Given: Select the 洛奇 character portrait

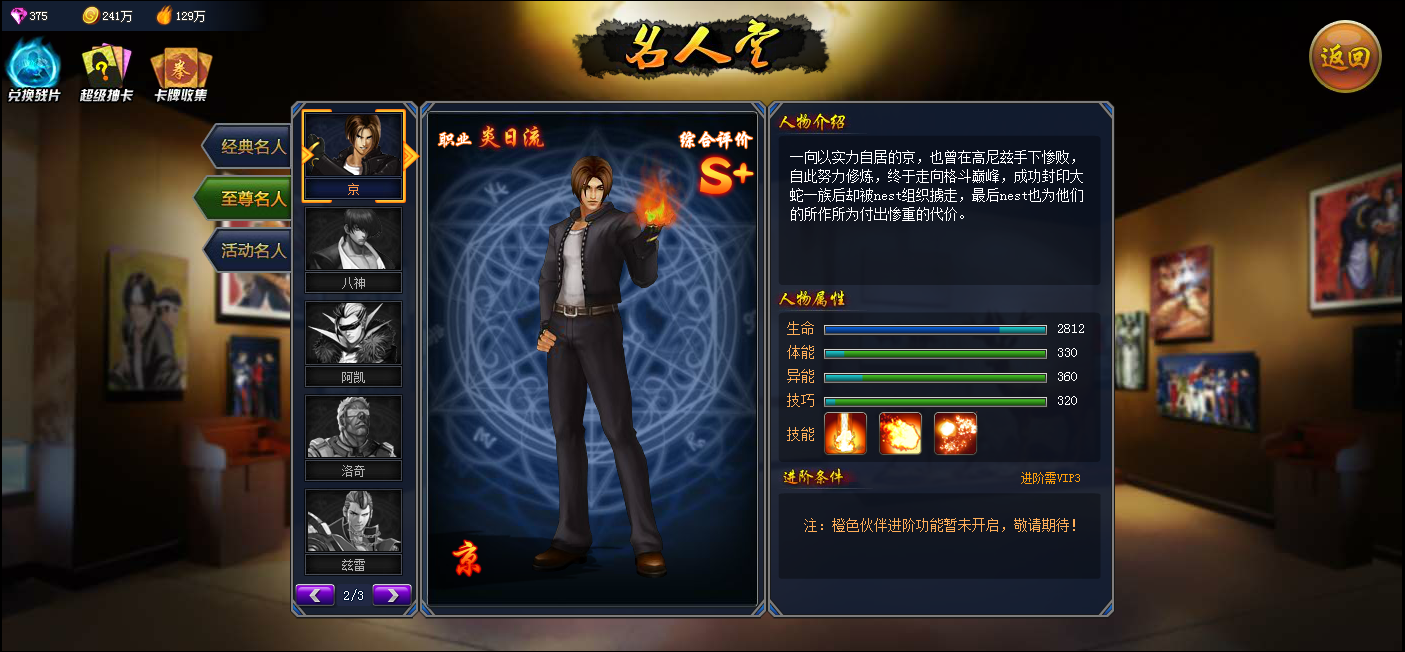Looking at the screenshot, I should (353, 437).
